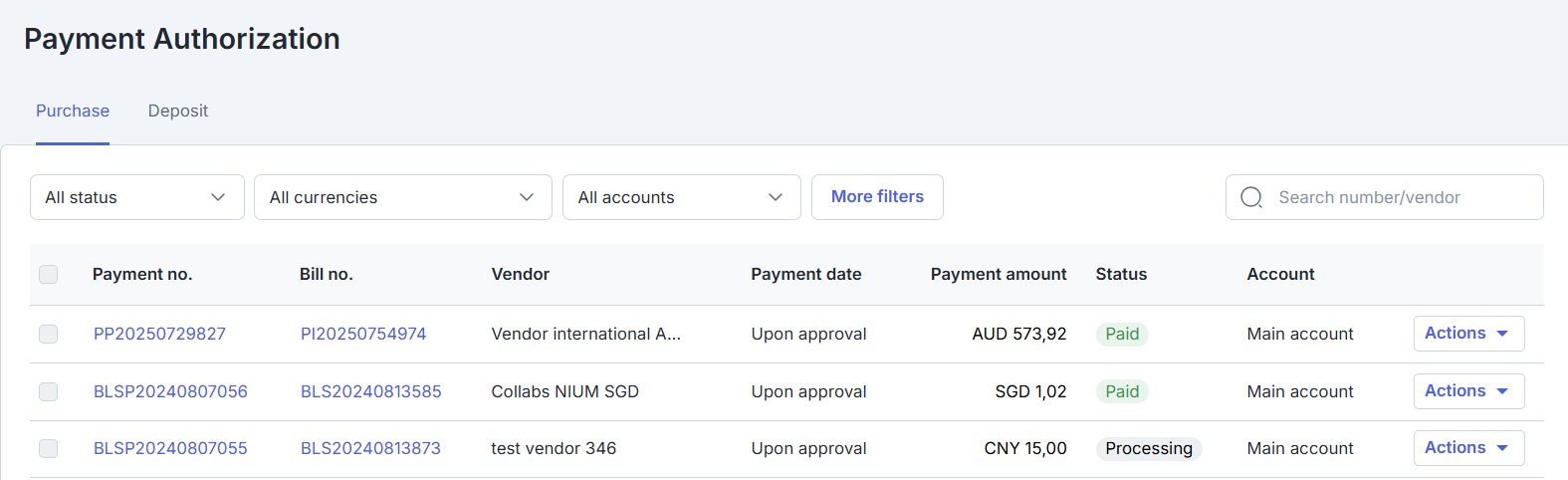View payment BLSP20240807055 details
The width and height of the screenshot is (1568, 480).
tap(170, 448)
